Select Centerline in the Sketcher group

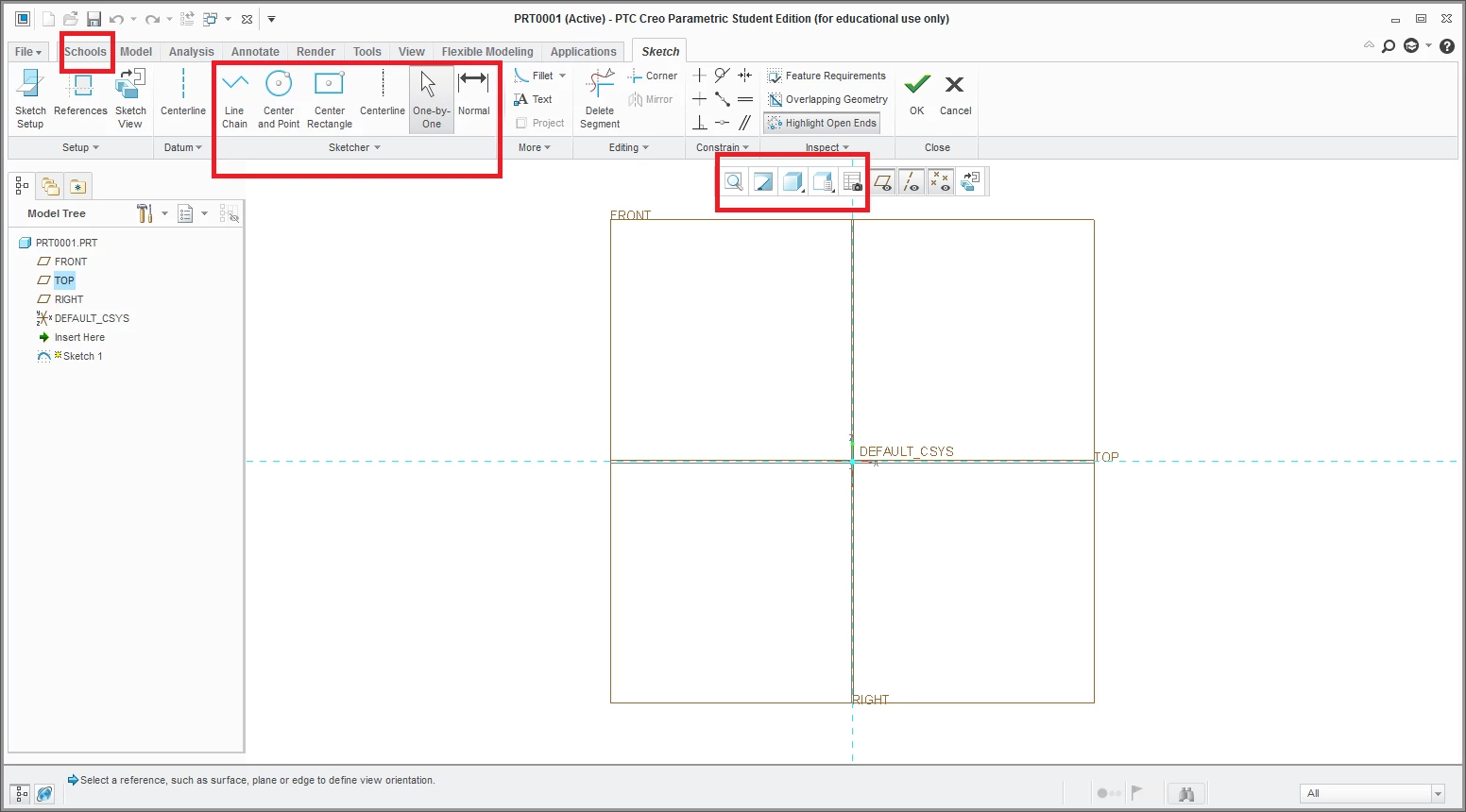[x=383, y=93]
